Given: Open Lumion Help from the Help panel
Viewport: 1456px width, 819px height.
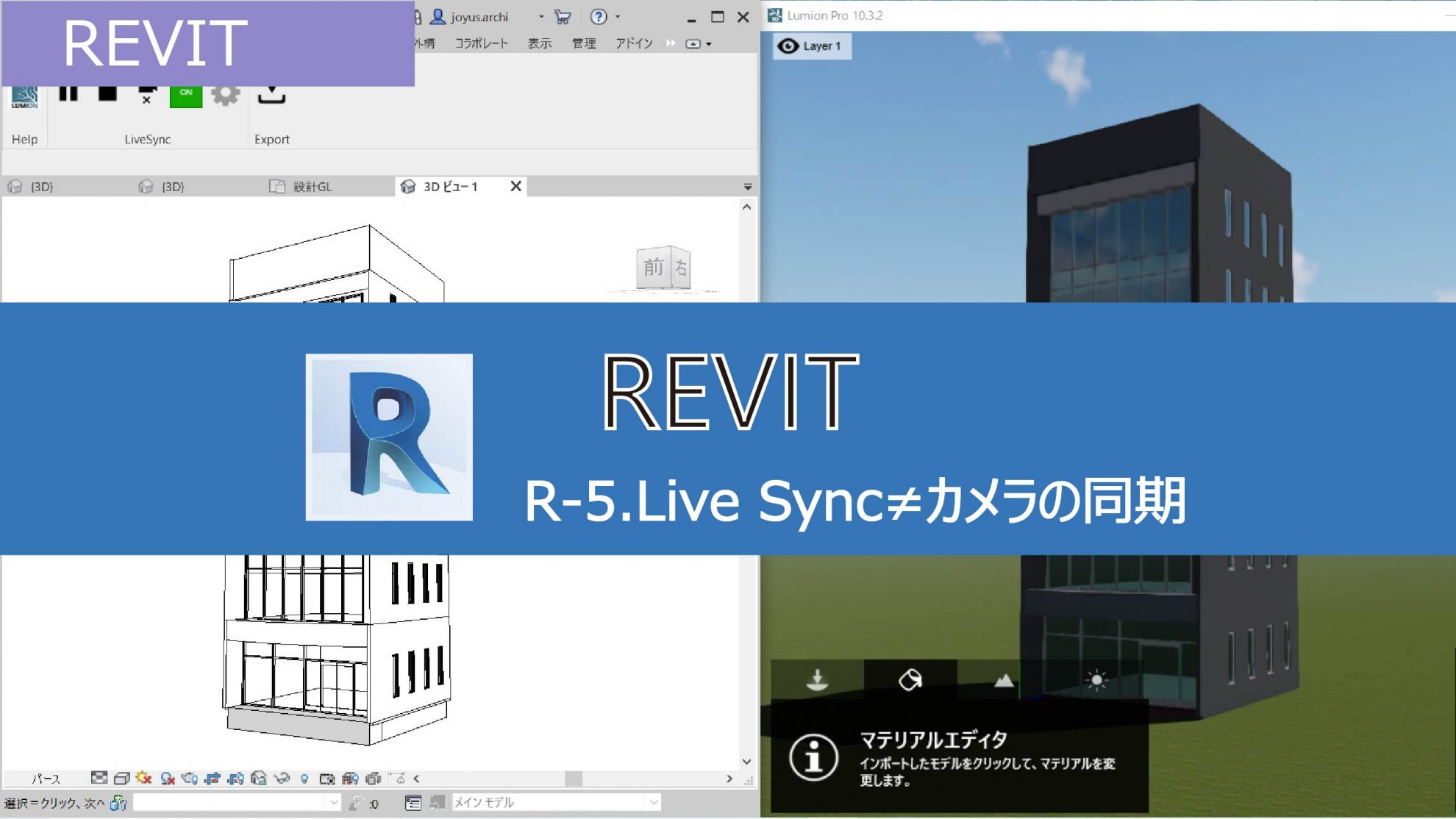Looking at the screenshot, I should pyautogui.click(x=25, y=96).
